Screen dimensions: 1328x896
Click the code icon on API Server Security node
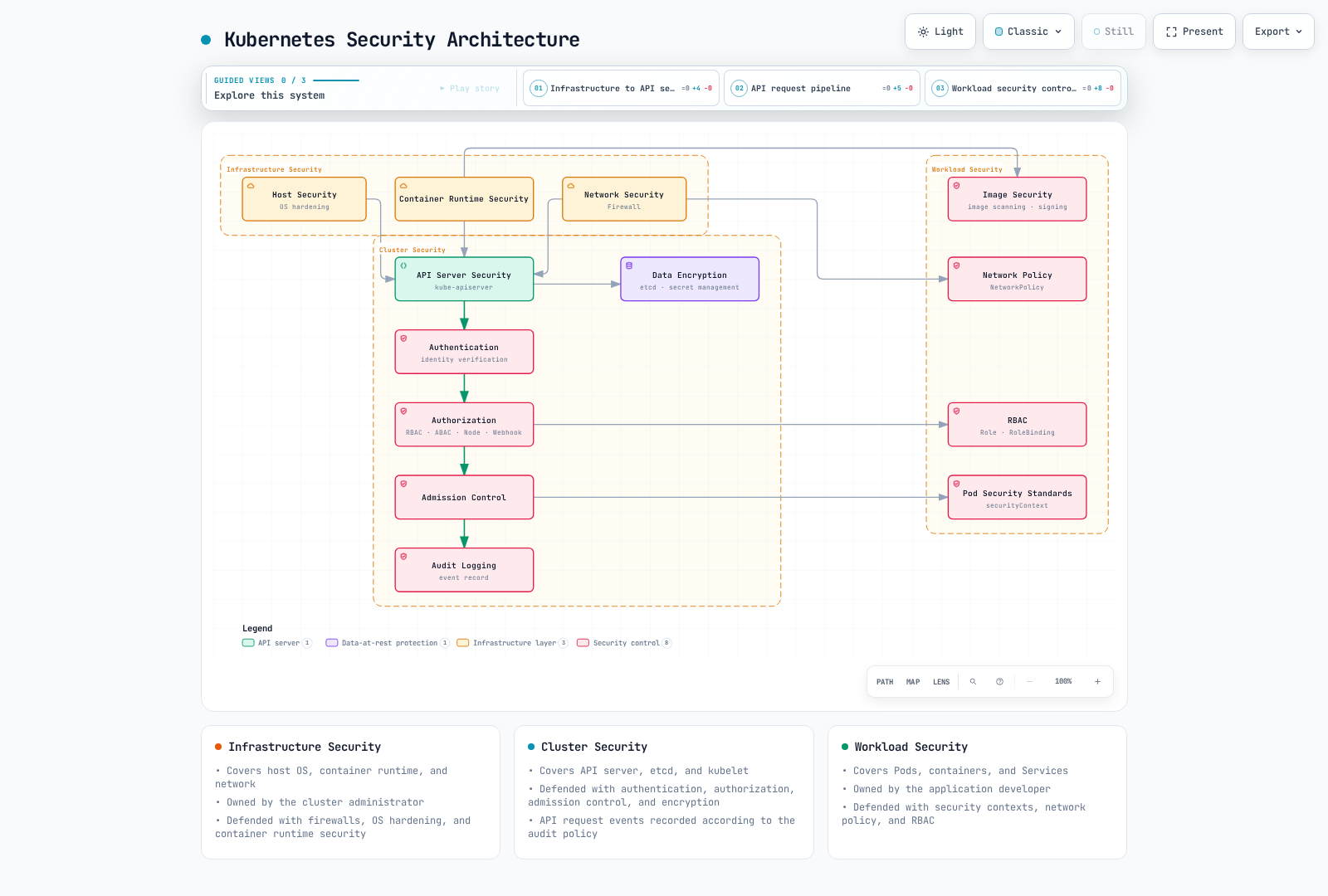(403, 265)
